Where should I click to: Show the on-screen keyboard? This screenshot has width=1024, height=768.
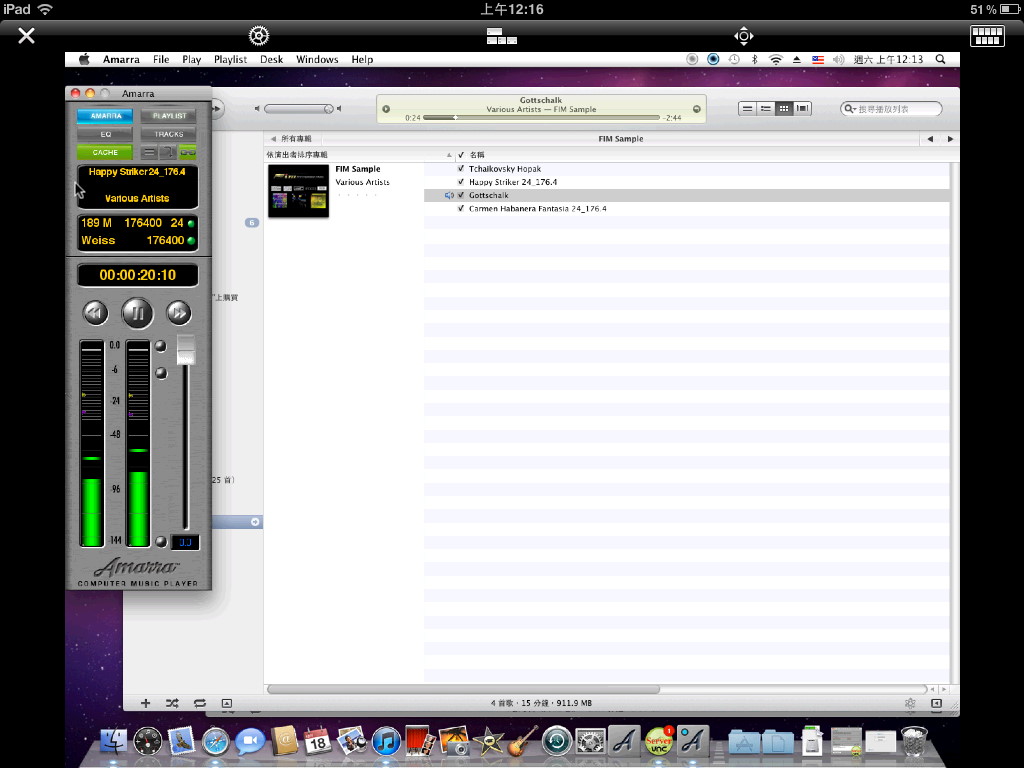point(987,36)
